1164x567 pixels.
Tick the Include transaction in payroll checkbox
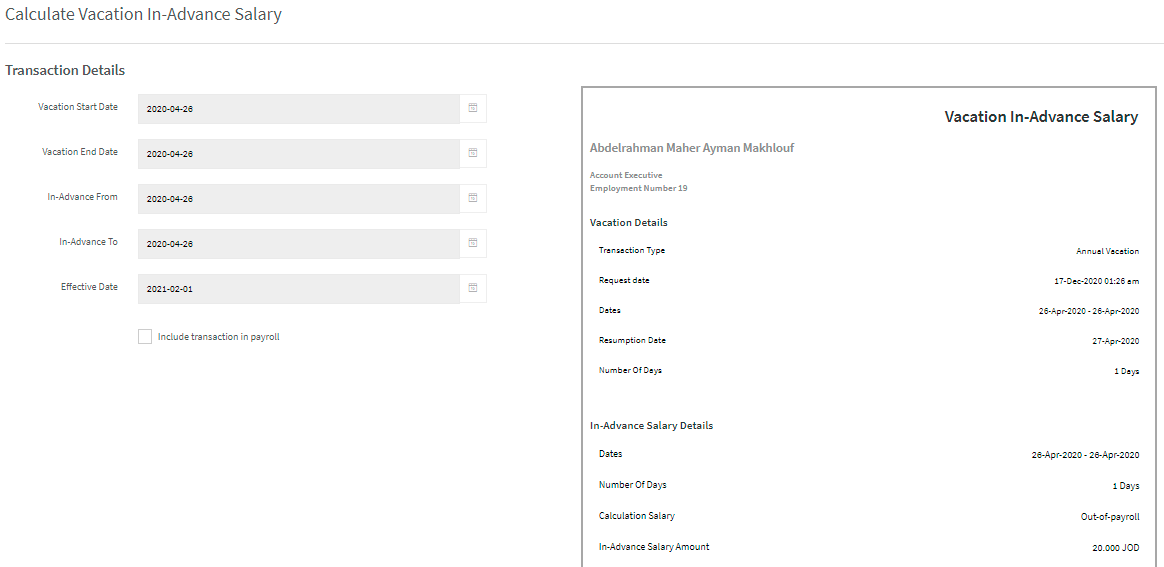tap(145, 337)
